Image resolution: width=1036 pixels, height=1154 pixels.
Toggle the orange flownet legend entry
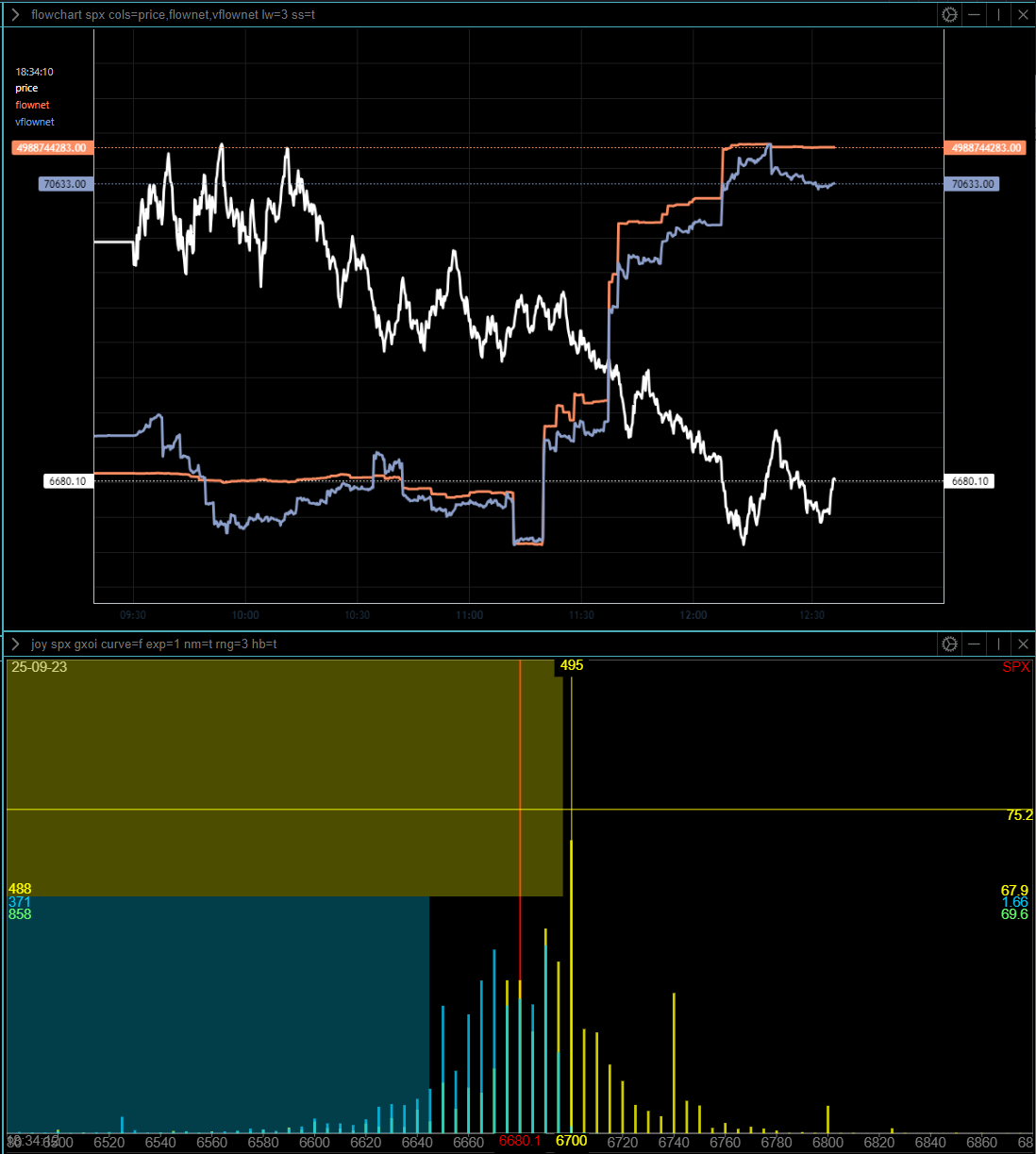(32, 105)
